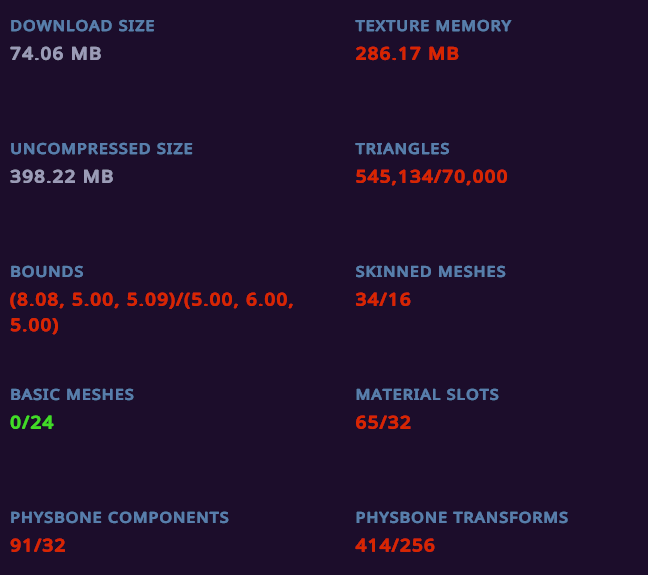Select the Uncompressed Size label
This screenshot has width=648, height=575.
tap(101, 149)
